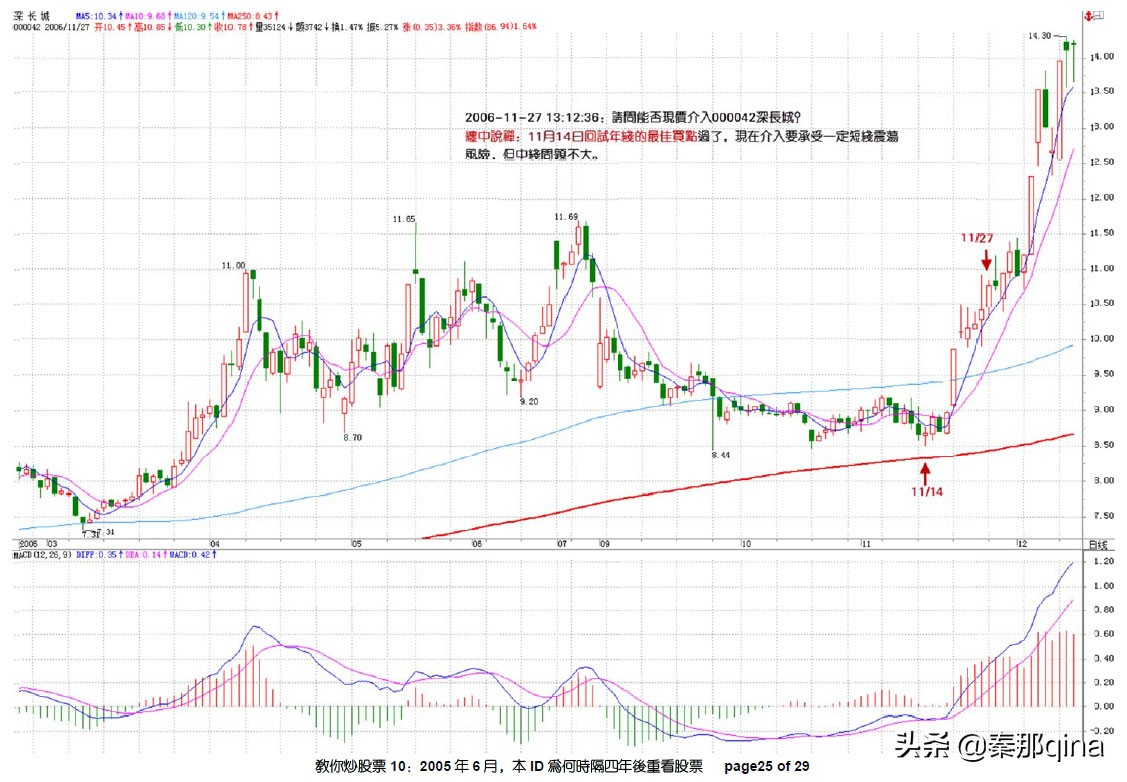Click the 11.69 peak price label

tap(566, 216)
